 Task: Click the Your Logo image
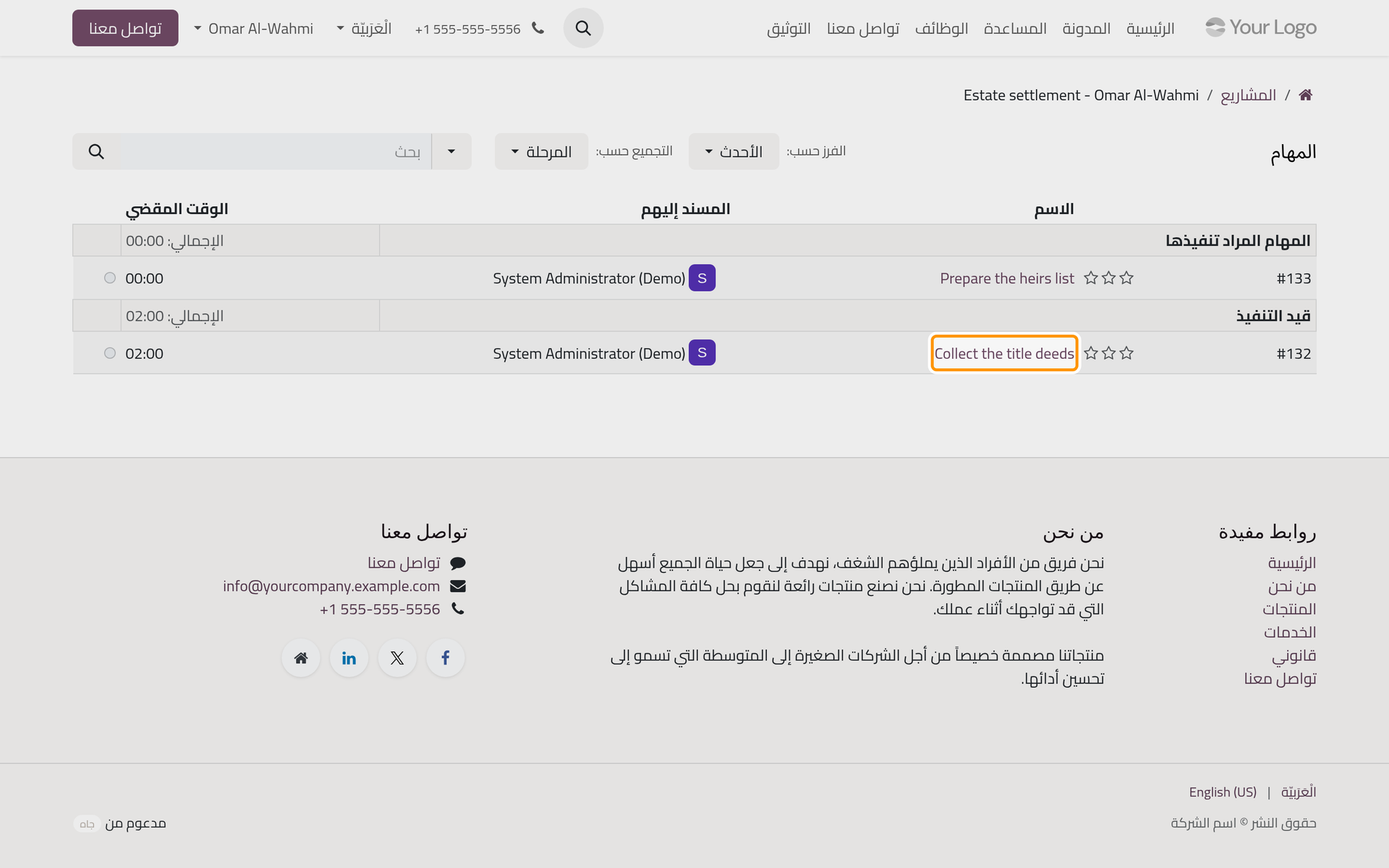[1261, 27]
